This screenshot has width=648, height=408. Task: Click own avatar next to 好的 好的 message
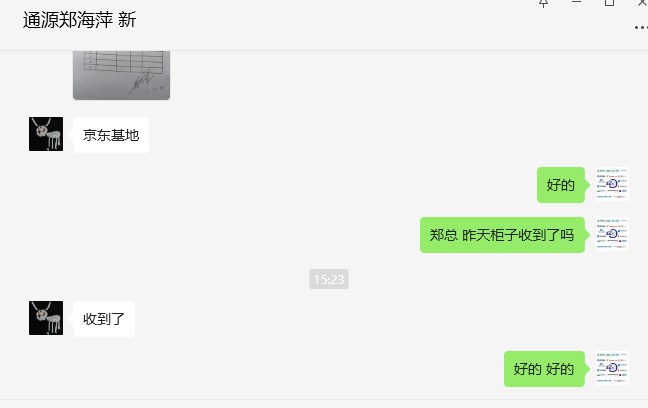(612, 368)
